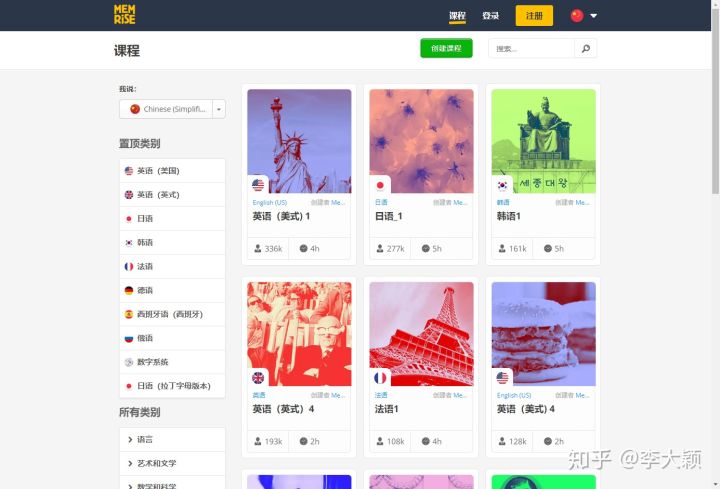Click the learners icon showing 128k

pyautogui.click(x=502, y=441)
